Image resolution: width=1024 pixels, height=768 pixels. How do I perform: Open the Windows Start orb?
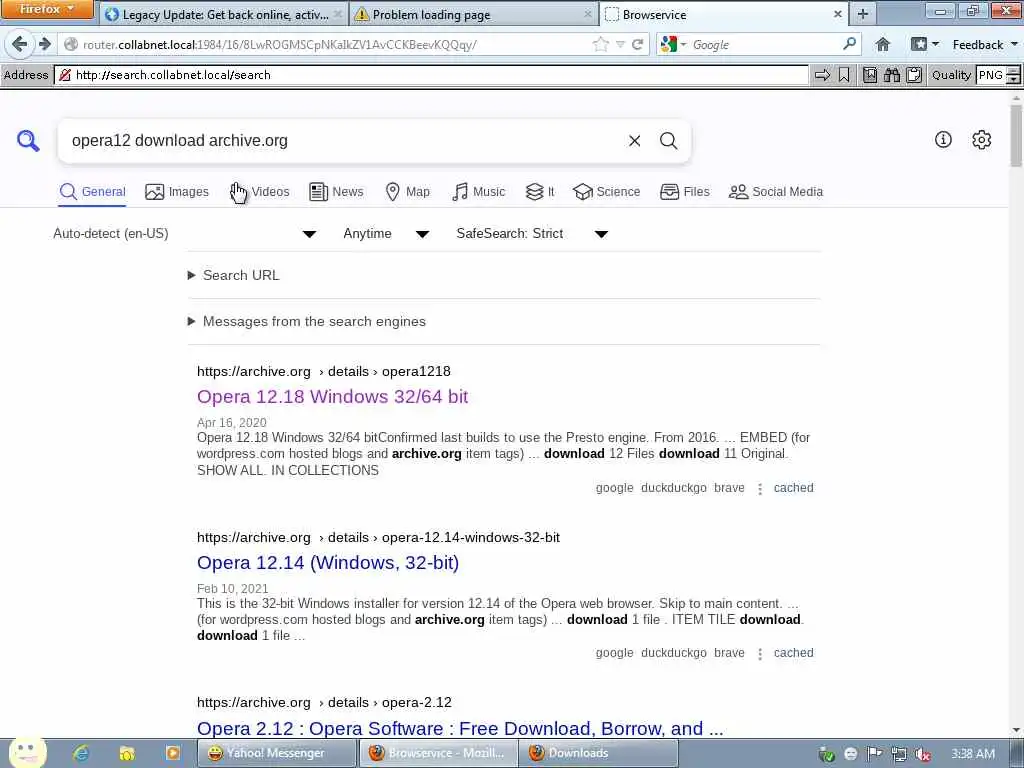click(27, 752)
